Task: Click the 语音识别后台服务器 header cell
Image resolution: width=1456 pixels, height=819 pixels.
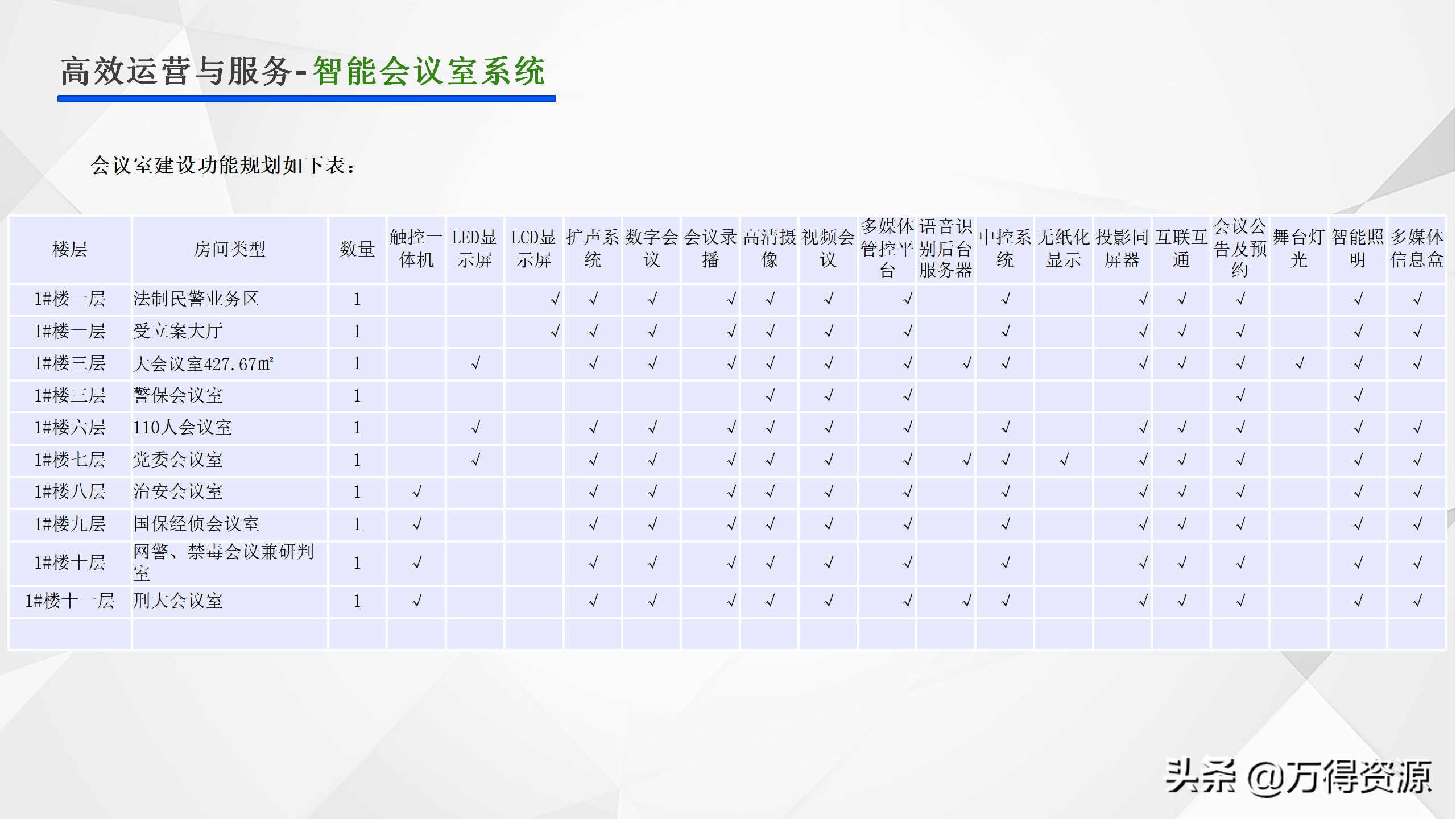Action: pos(945,249)
